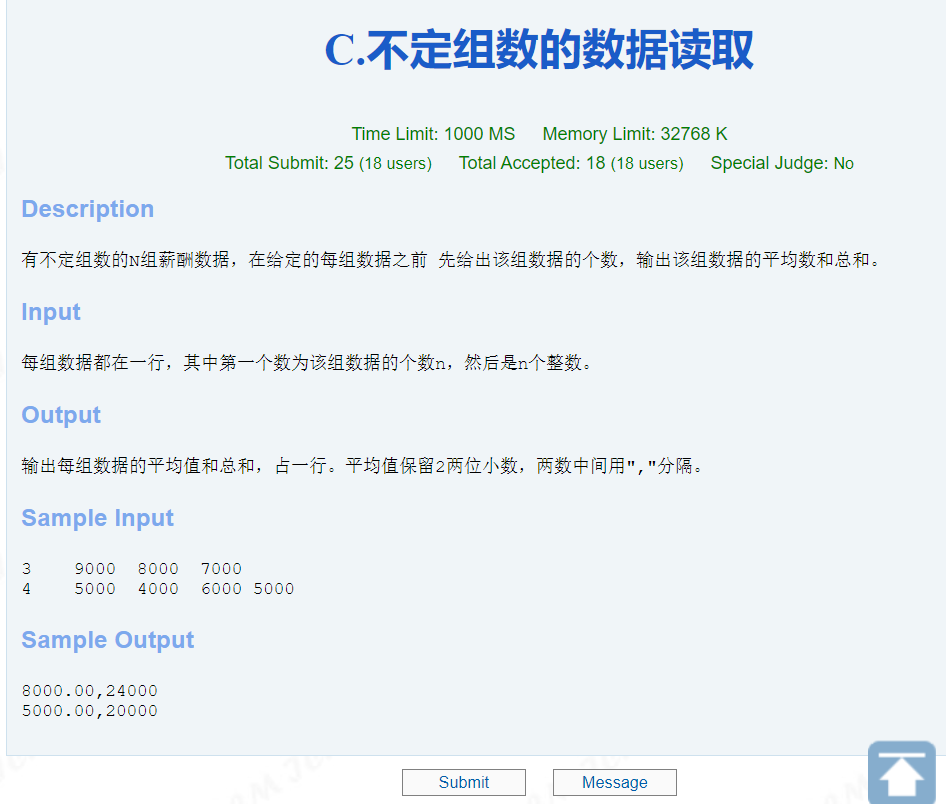
Task: Click the Description heading
Action: coord(87,209)
